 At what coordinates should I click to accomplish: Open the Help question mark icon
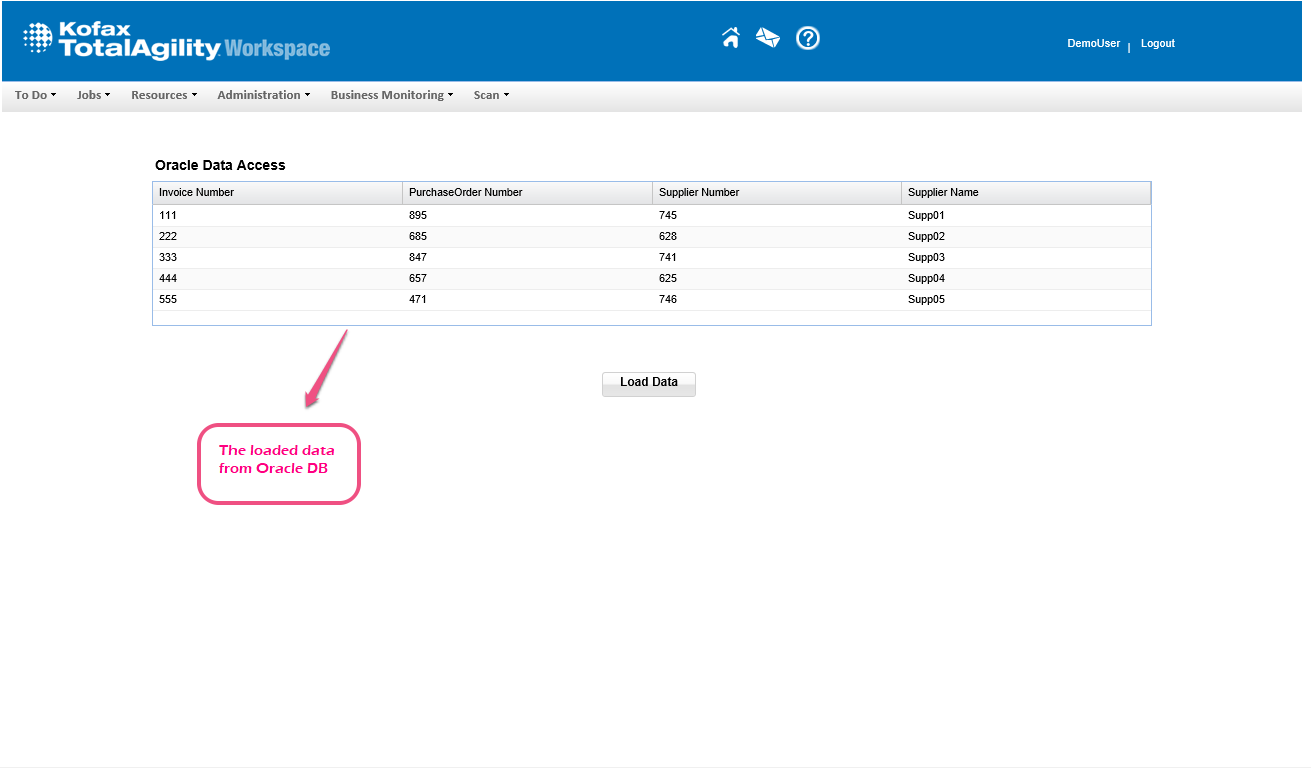tap(808, 38)
